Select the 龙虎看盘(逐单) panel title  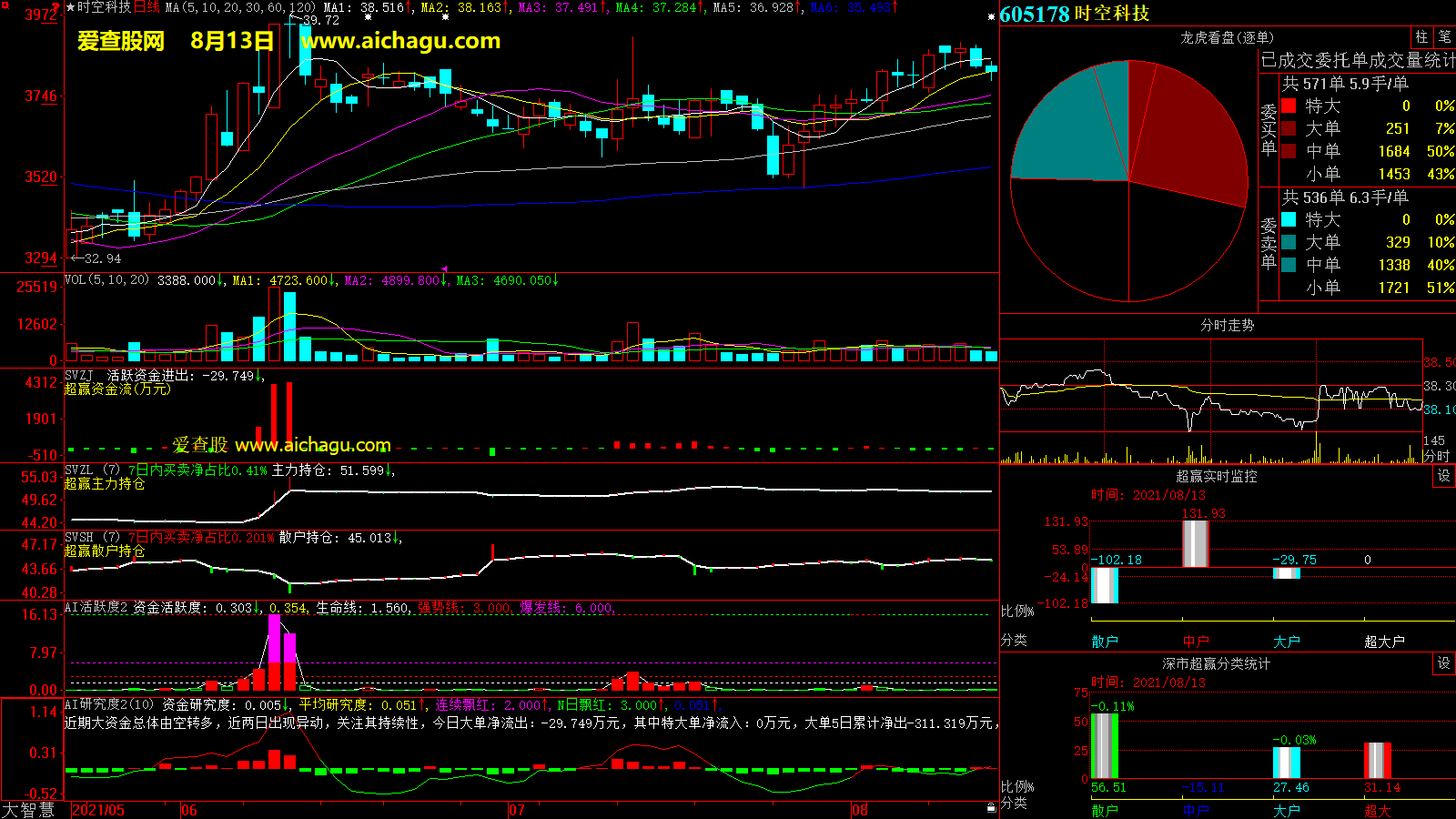(x=1227, y=37)
